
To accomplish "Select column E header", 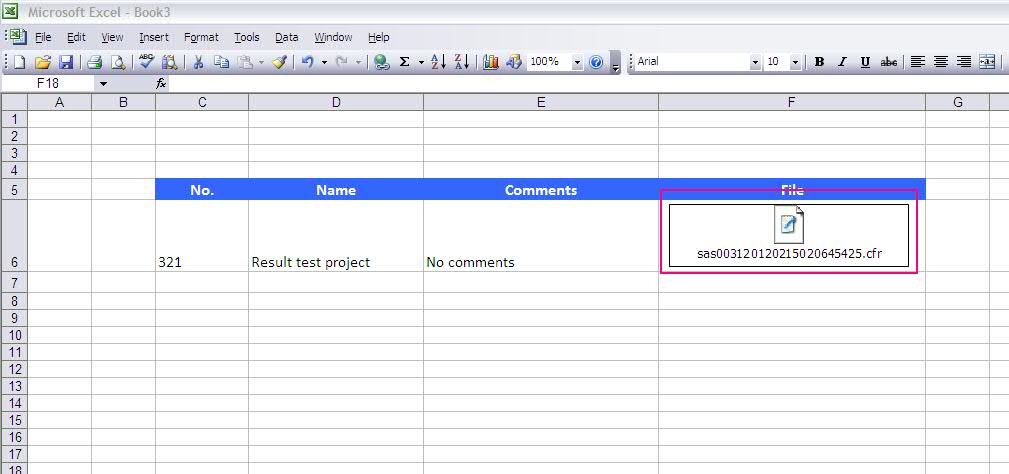I will (x=541, y=102).
